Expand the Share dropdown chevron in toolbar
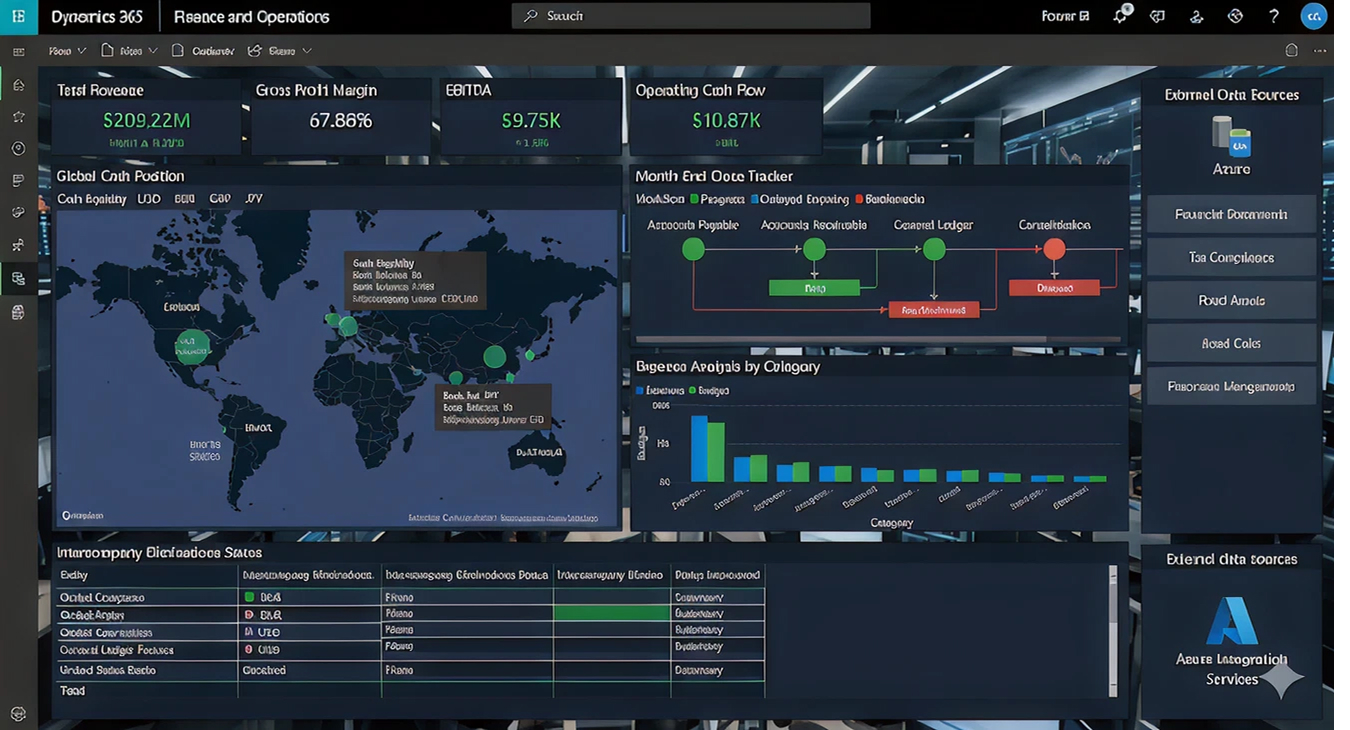1350x730 pixels. click(x=307, y=51)
